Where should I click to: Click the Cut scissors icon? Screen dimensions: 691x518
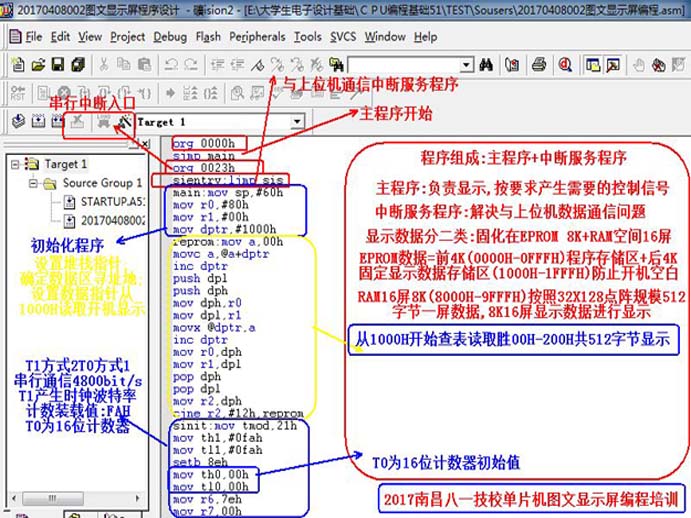click(104, 65)
